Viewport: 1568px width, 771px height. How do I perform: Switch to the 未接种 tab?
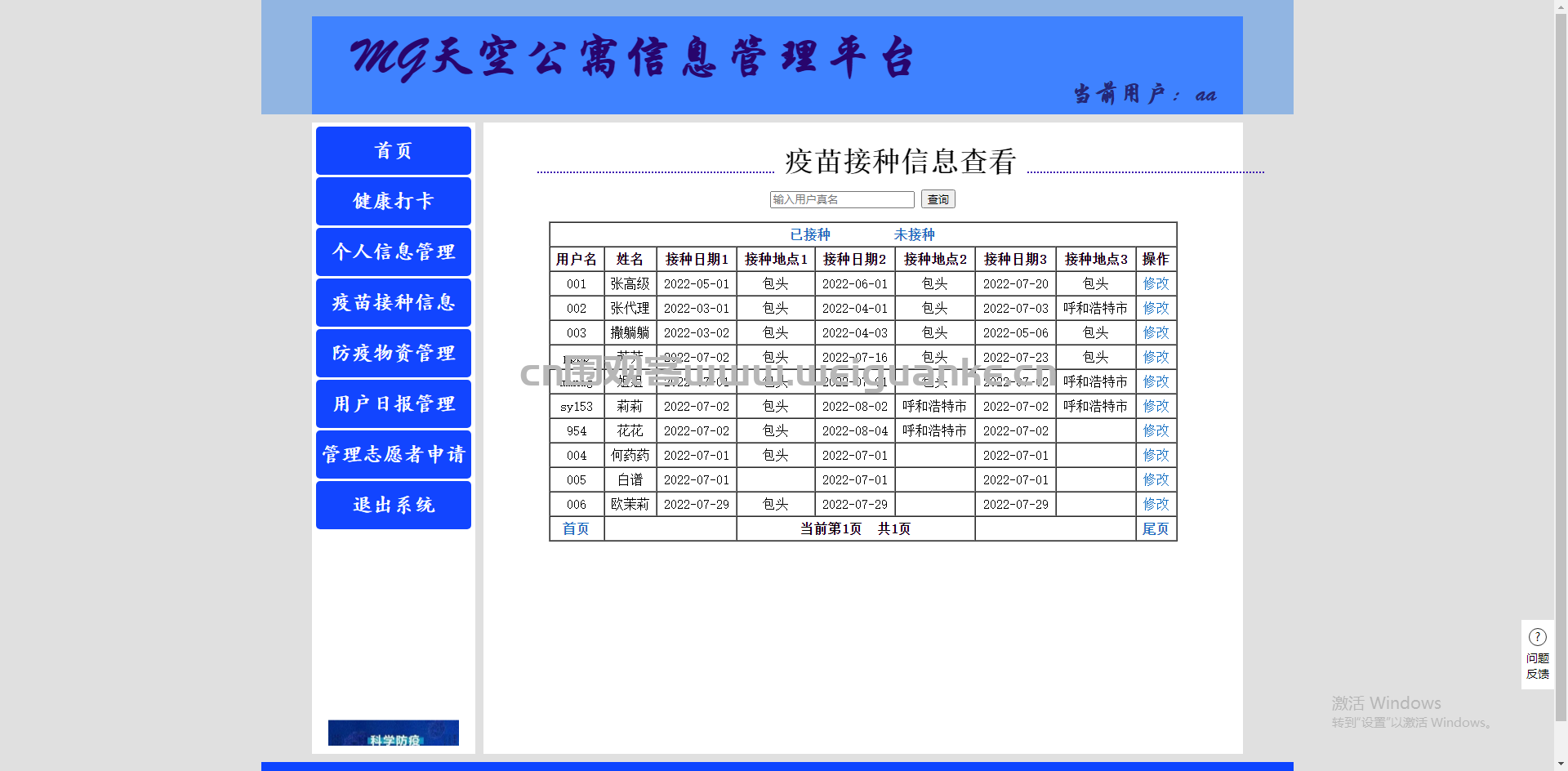pyautogui.click(x=914, y=234)
